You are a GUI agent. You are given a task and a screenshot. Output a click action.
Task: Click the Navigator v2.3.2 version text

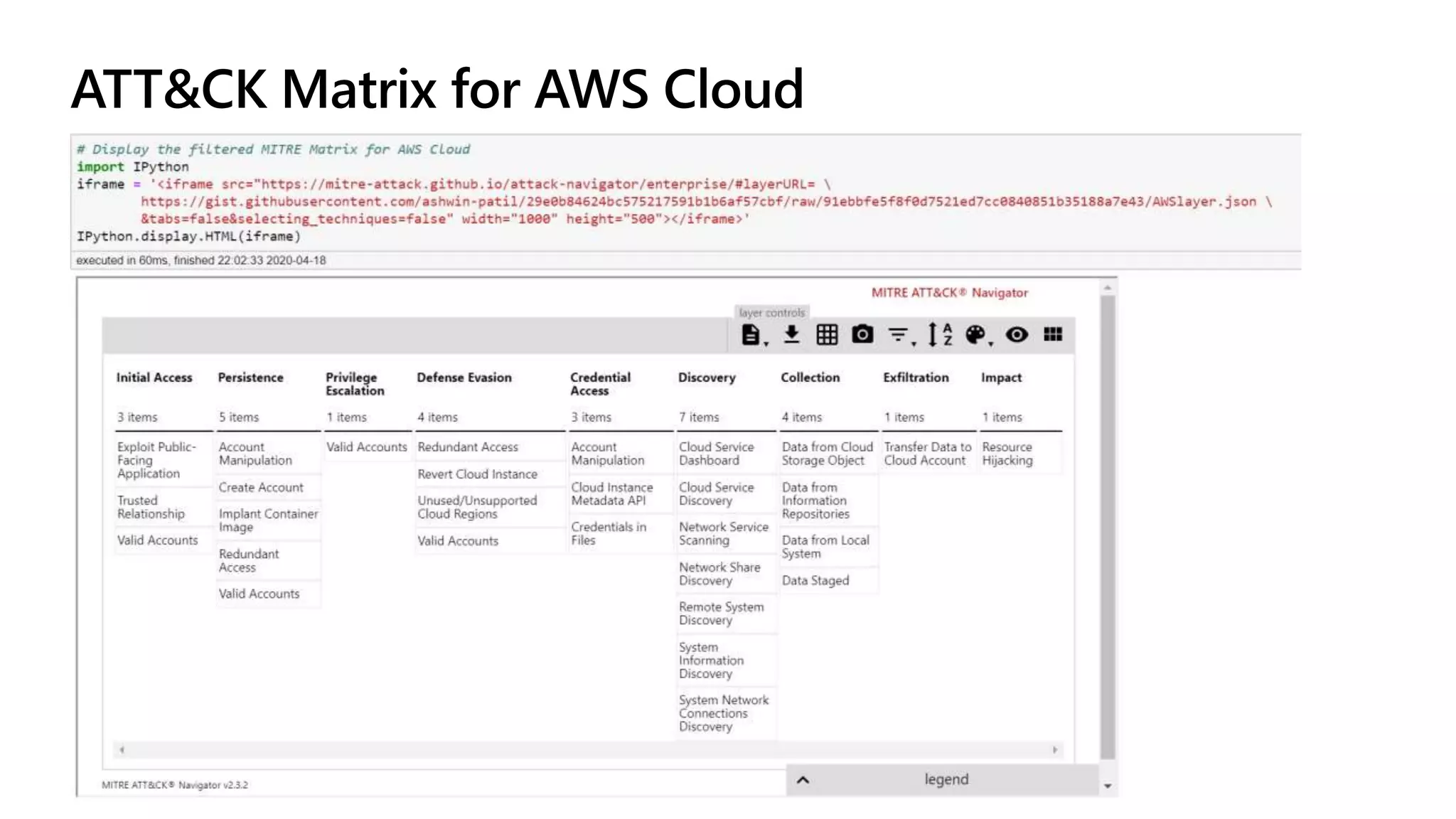tap(175, 785)
